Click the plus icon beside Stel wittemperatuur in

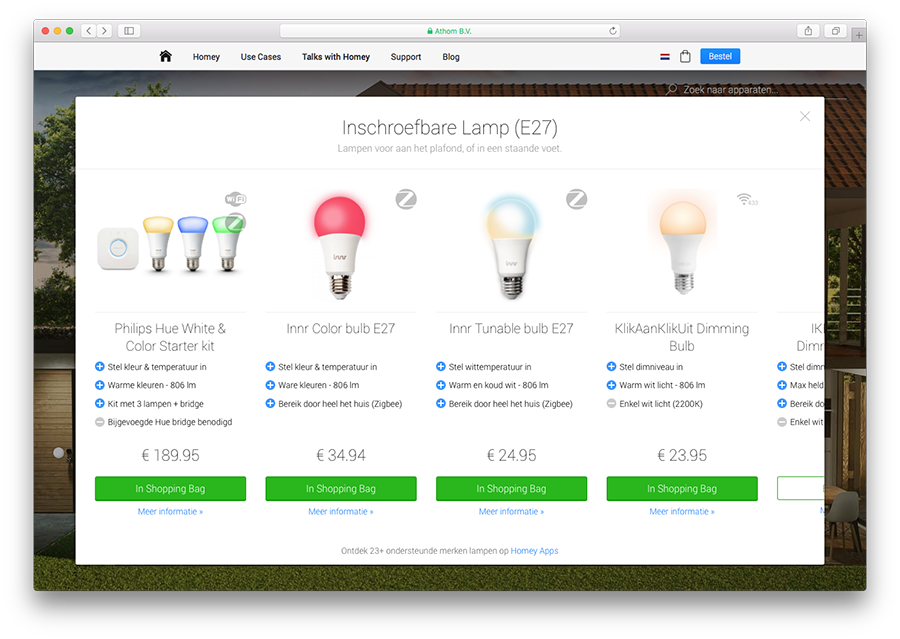pos(440,367)
